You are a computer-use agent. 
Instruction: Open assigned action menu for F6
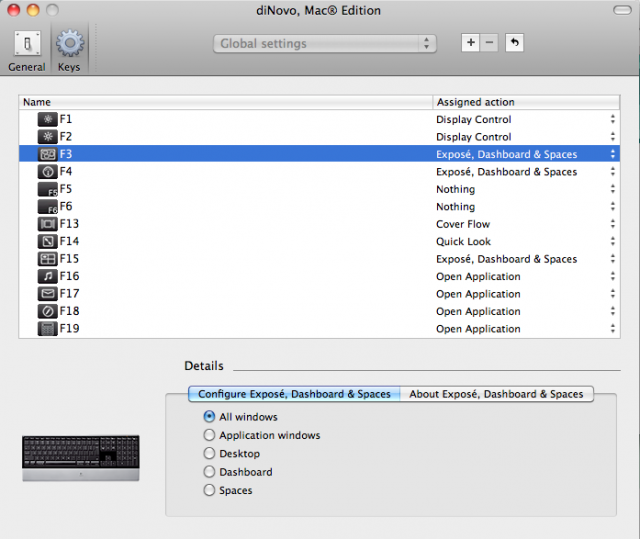point(612,206)
